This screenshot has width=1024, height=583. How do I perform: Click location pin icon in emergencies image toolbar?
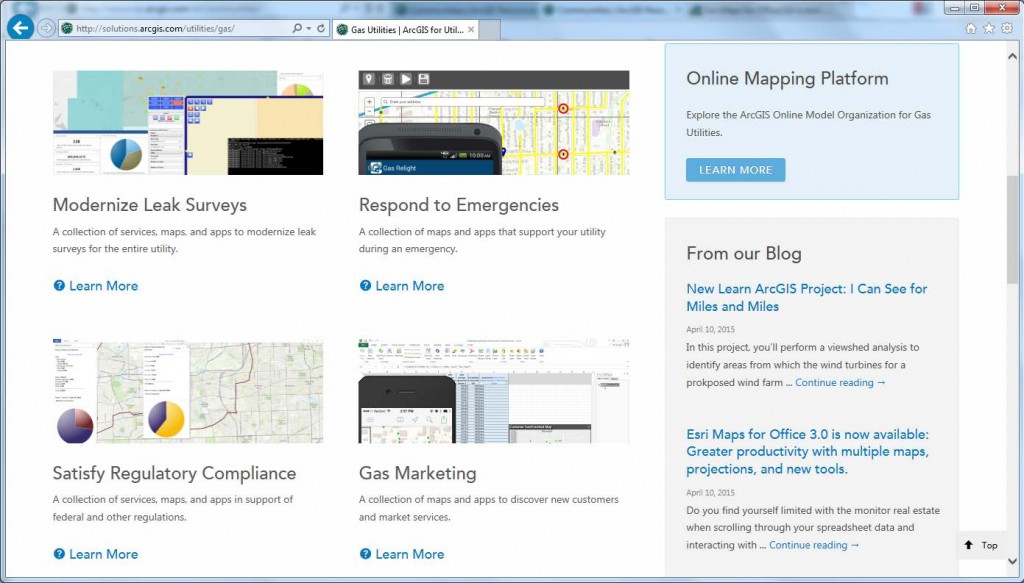click(x=369, y=79)
